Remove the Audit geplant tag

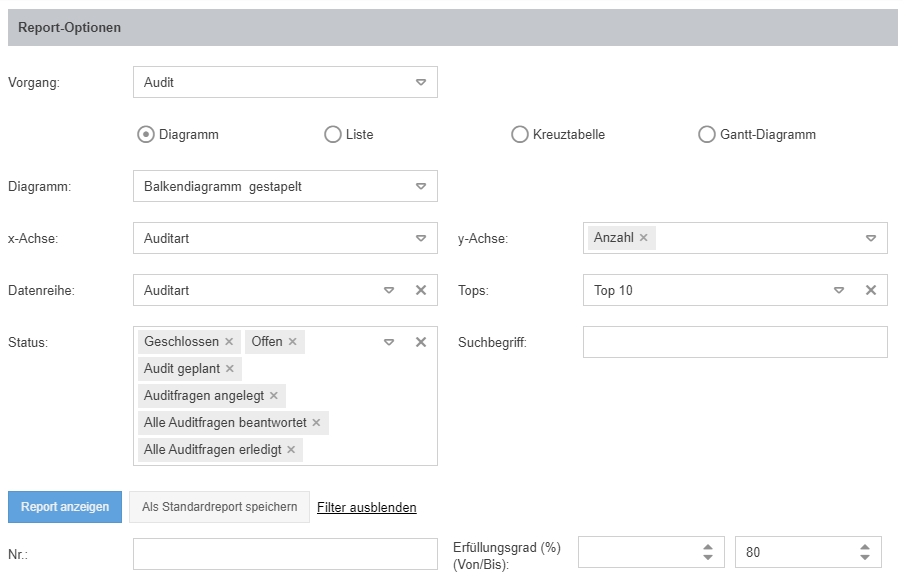point(230,369)
